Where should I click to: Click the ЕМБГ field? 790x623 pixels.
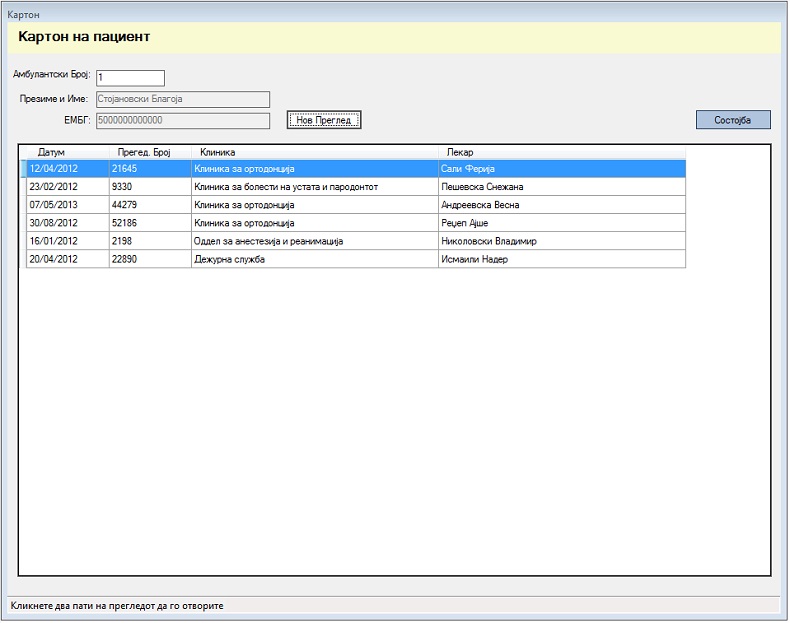[x=183, y=120]
